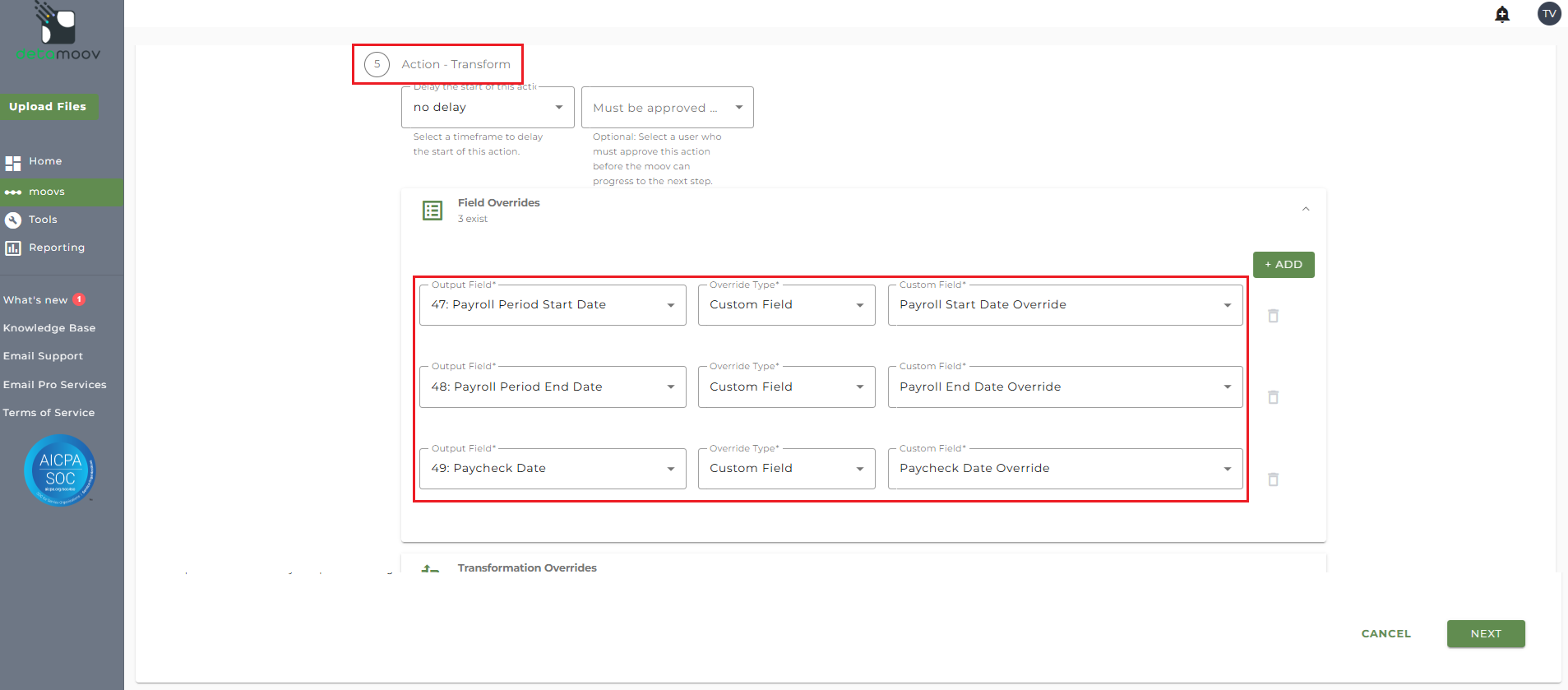
Task: Click the notification bell icon
Action: [1501, 14]
